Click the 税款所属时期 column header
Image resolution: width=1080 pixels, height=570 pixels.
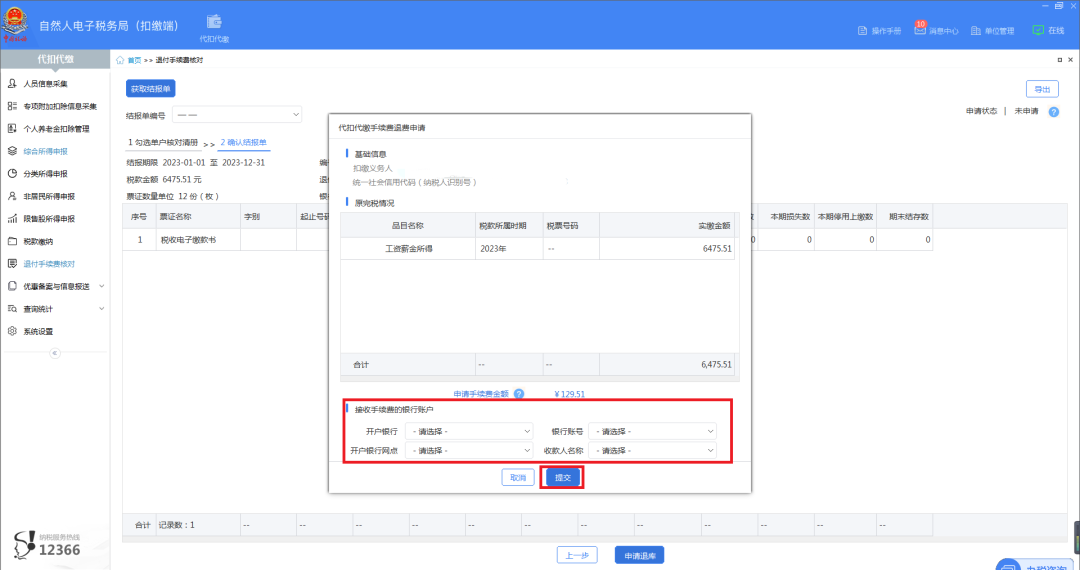[509, 225]
